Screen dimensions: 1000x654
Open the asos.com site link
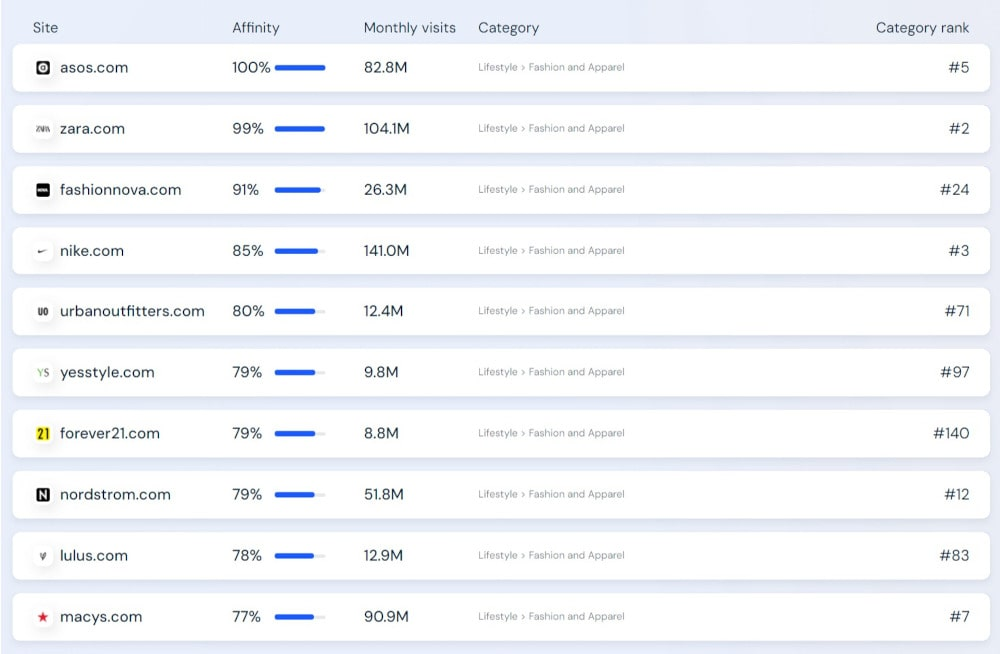pos(94,68)
